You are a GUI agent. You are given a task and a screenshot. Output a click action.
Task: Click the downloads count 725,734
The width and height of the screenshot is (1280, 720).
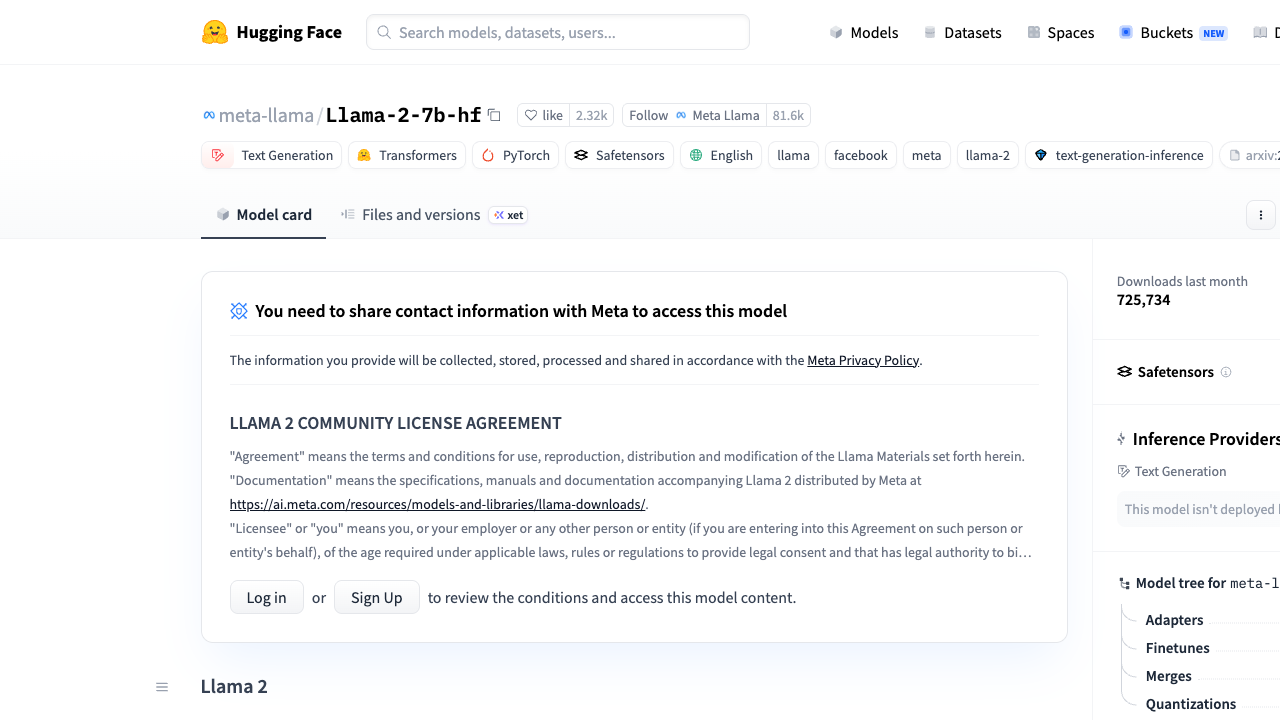[1143, 300]
